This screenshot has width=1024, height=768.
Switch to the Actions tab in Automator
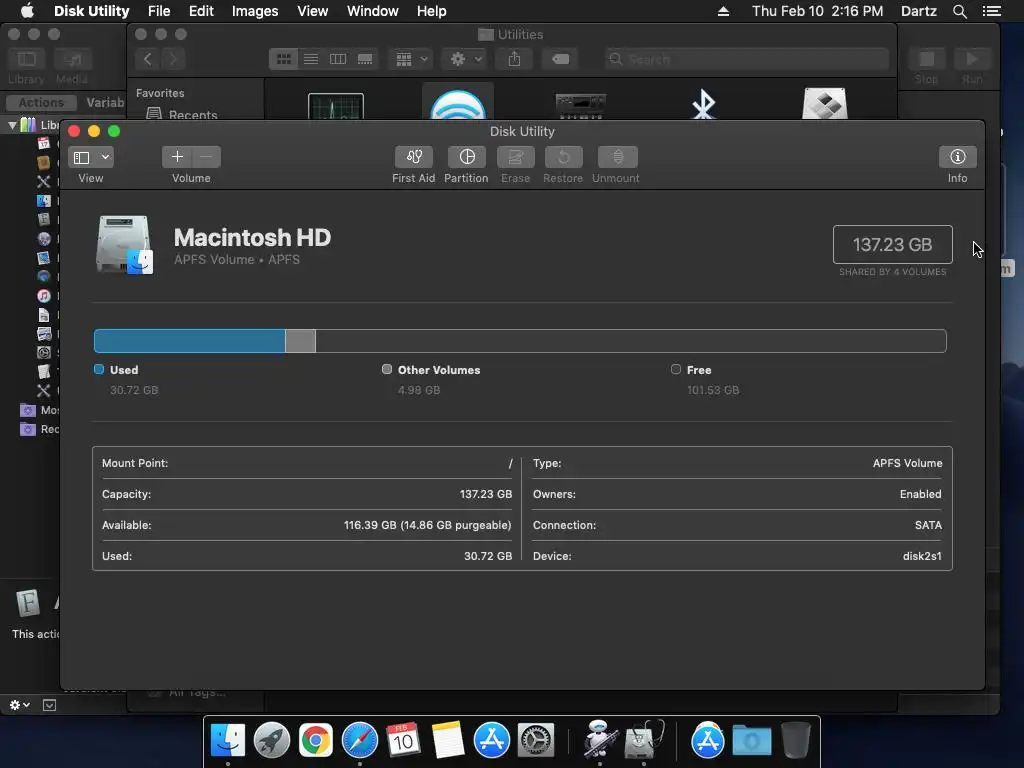click(41, 103)
